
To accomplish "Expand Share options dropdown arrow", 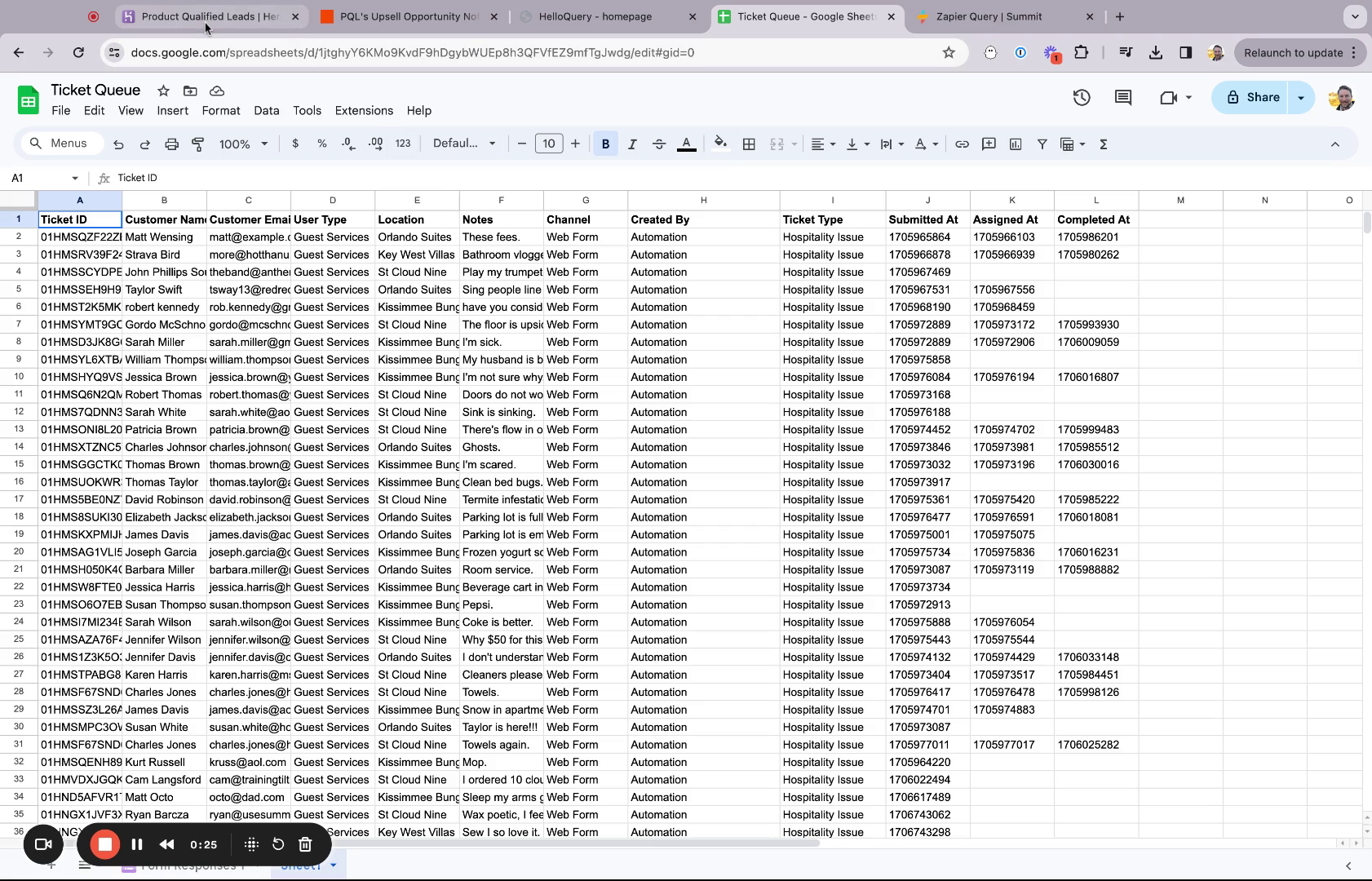I will (1301, 97).
